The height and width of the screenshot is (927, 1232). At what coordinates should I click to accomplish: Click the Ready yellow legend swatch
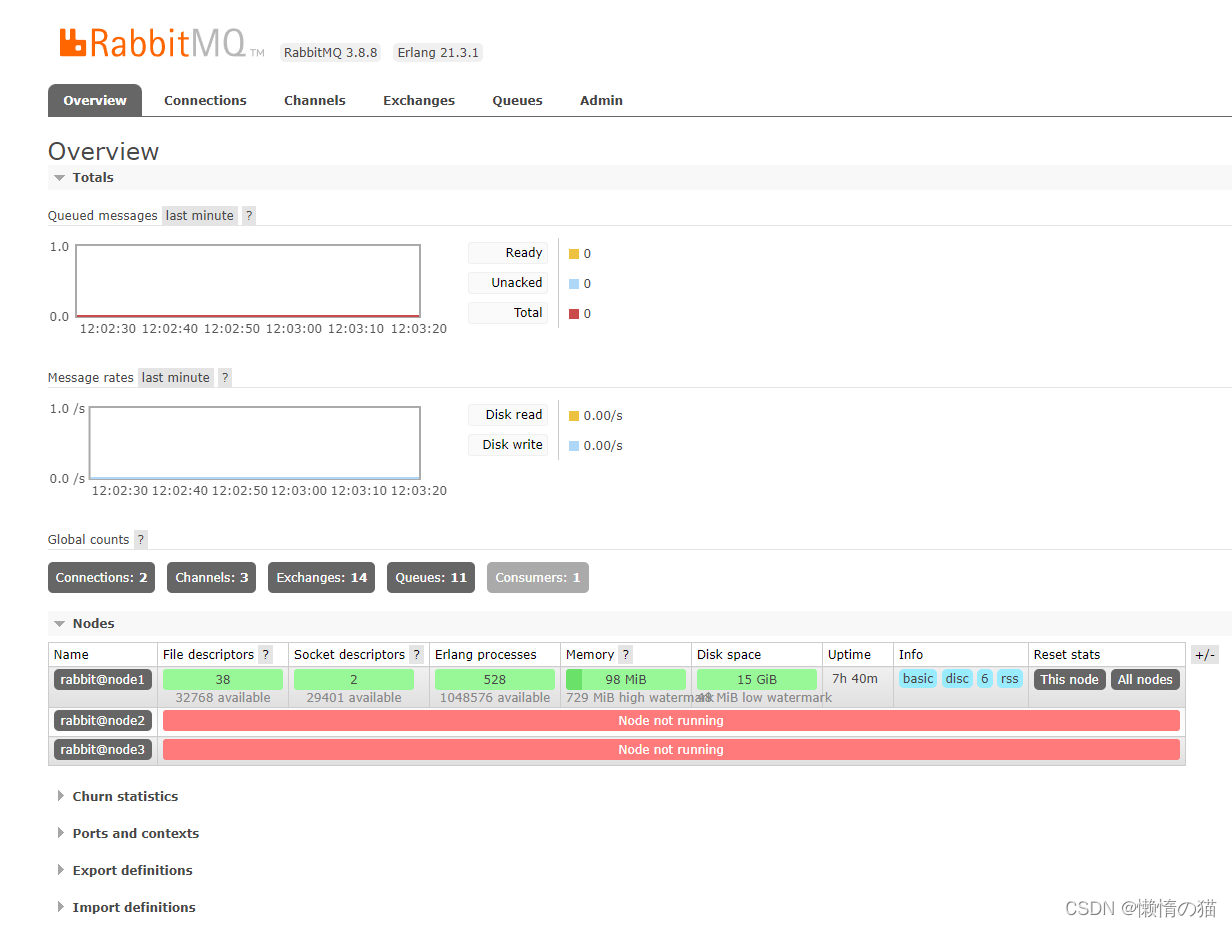[574, 254]
